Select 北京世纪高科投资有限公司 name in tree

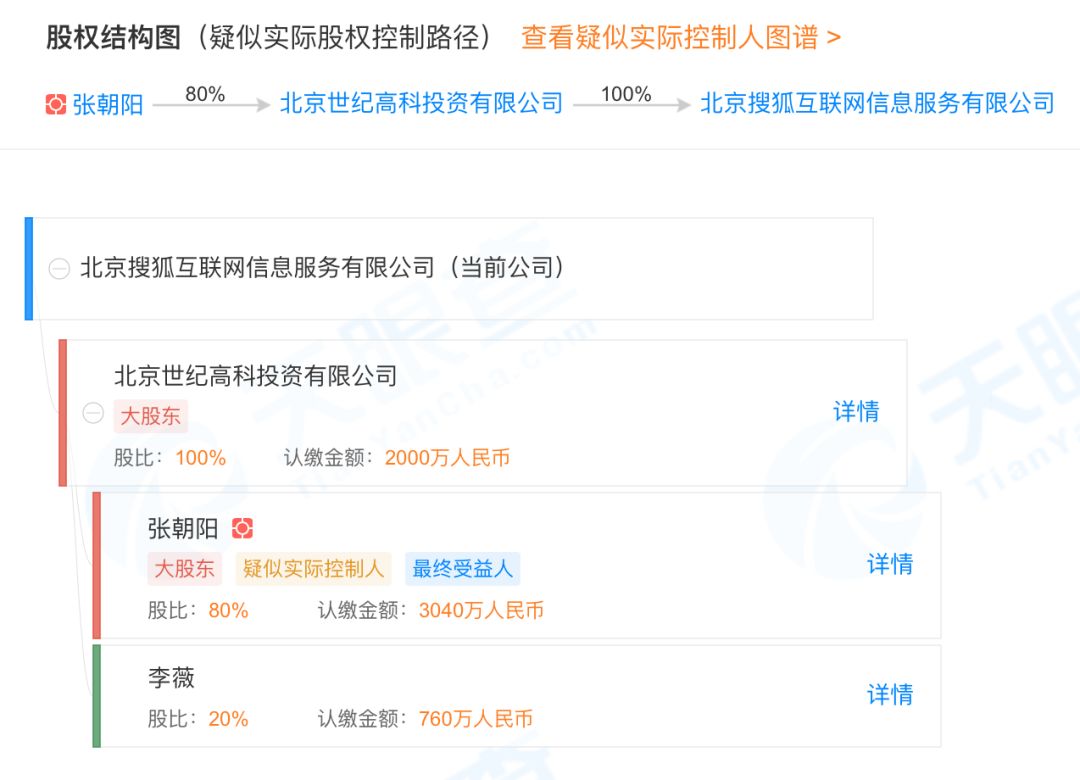click(x=256, y=376)
